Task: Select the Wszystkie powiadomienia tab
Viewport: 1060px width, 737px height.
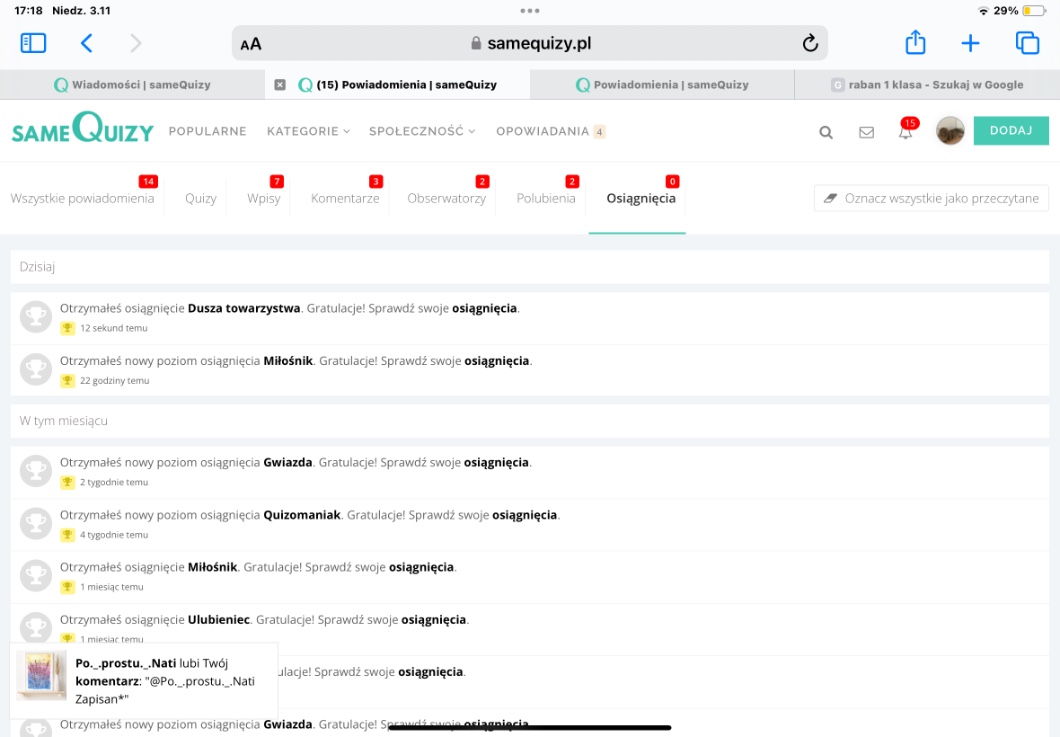Action: tap(82, 198)
